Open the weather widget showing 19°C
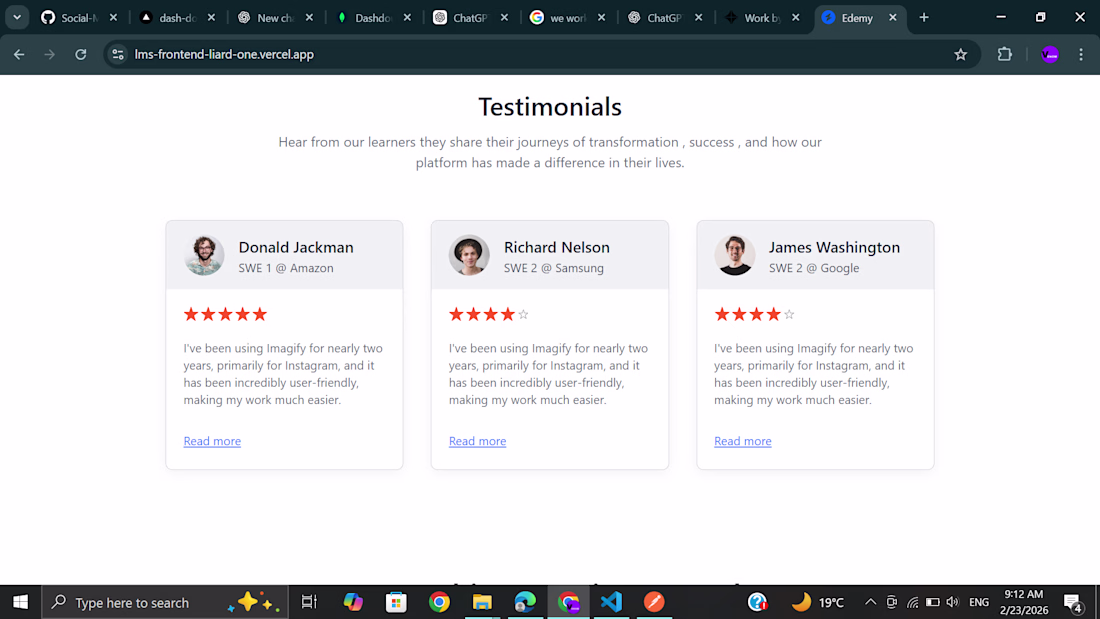Image resolution: width=1100 pixels, height=619 pixels. [x=817, y=602]
